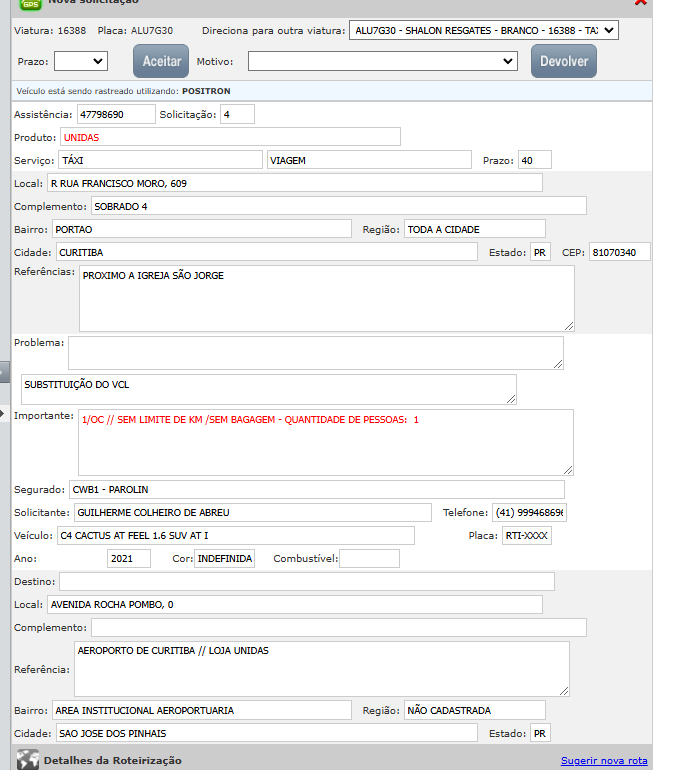Click the empty destination Complemento field
Viewport: 698px width, 770px height.
tap(339, 627)
